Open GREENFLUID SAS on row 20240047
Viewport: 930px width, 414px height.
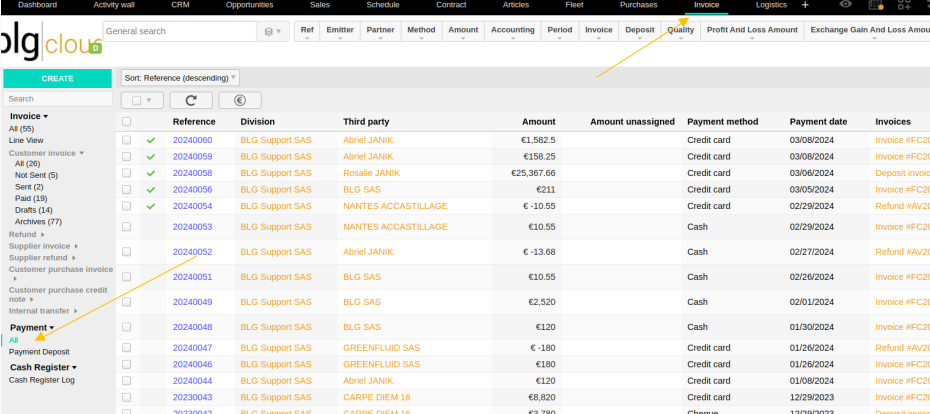point(381,348)
